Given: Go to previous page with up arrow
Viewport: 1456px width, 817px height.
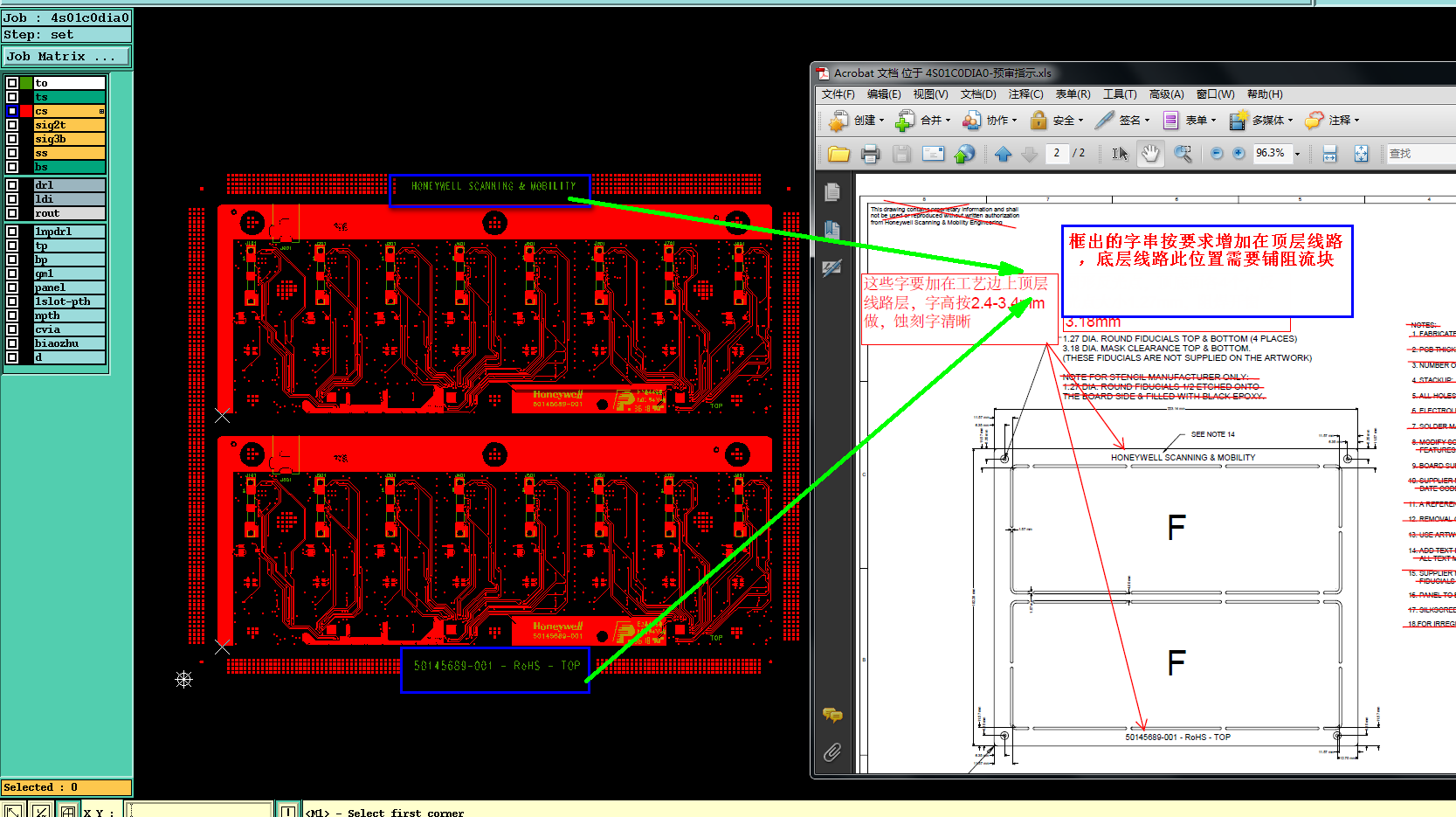Looking at the screenshot, I should pos(1003,154).
